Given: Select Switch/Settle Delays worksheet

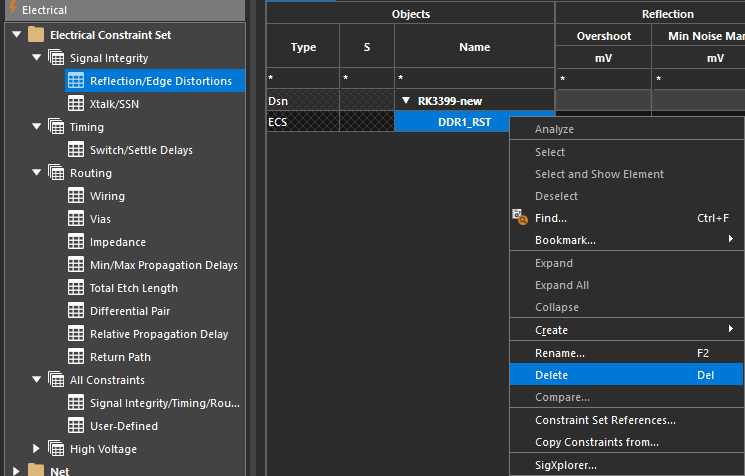Looking at the screenshot, I should coord(141,150).
